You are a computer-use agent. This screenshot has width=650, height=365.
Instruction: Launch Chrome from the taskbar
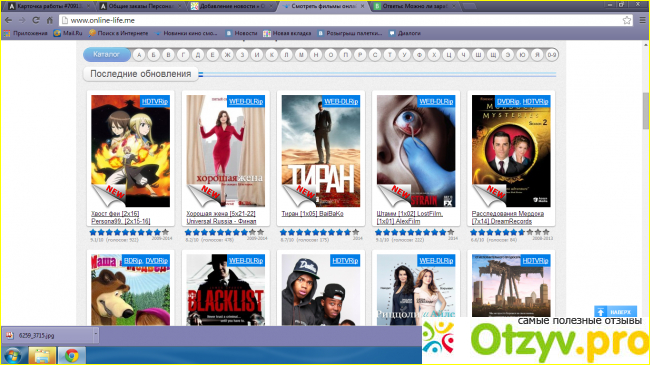72,356
